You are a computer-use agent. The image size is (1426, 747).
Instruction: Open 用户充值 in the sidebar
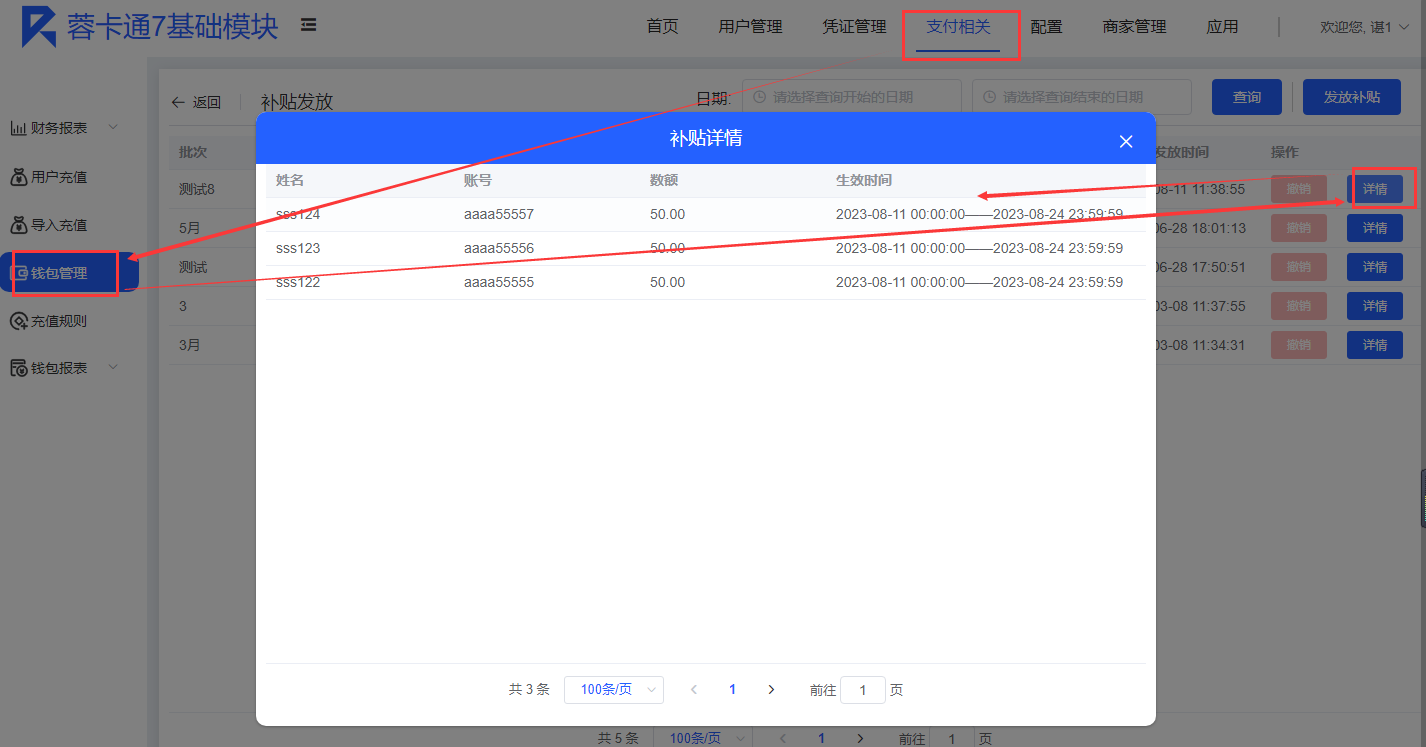click(59, 177)
